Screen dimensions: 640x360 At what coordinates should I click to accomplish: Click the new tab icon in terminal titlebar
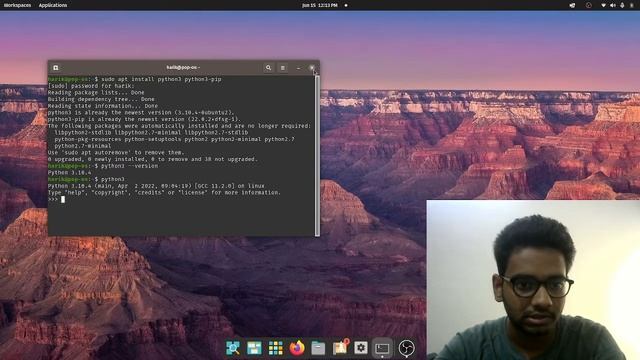56,68
